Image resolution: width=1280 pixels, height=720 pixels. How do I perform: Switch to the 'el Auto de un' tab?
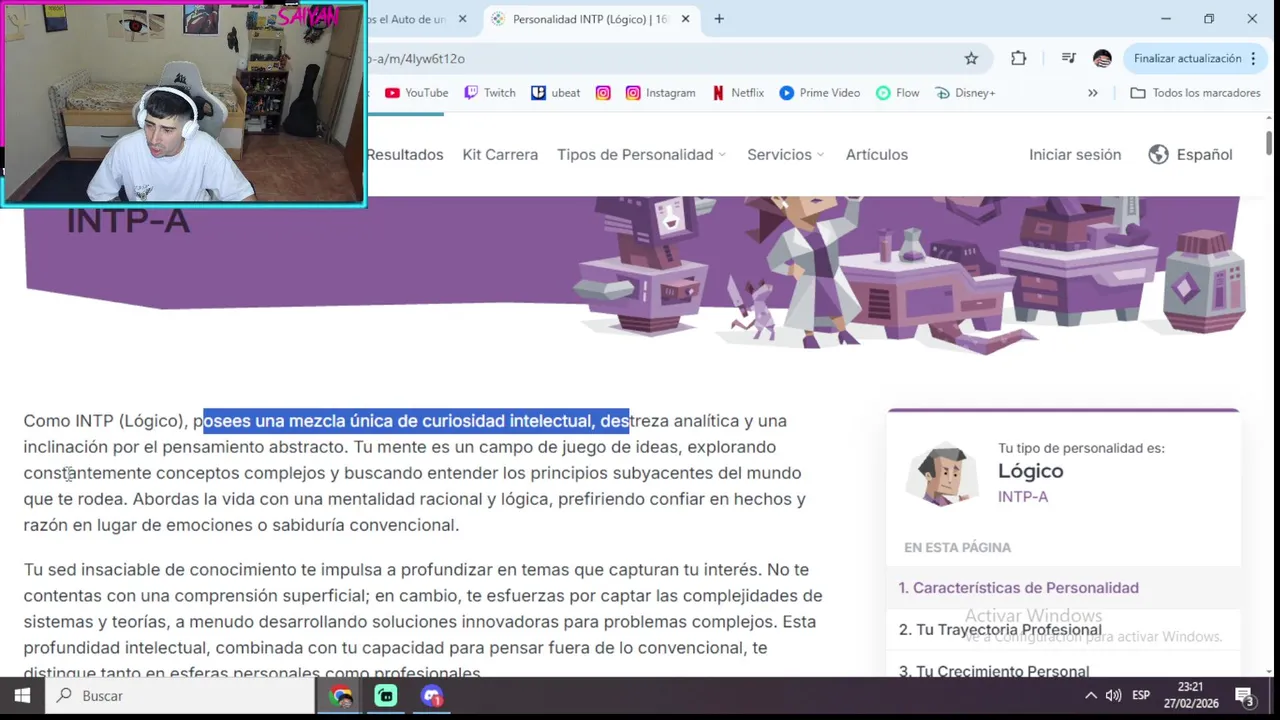point(405,19)
